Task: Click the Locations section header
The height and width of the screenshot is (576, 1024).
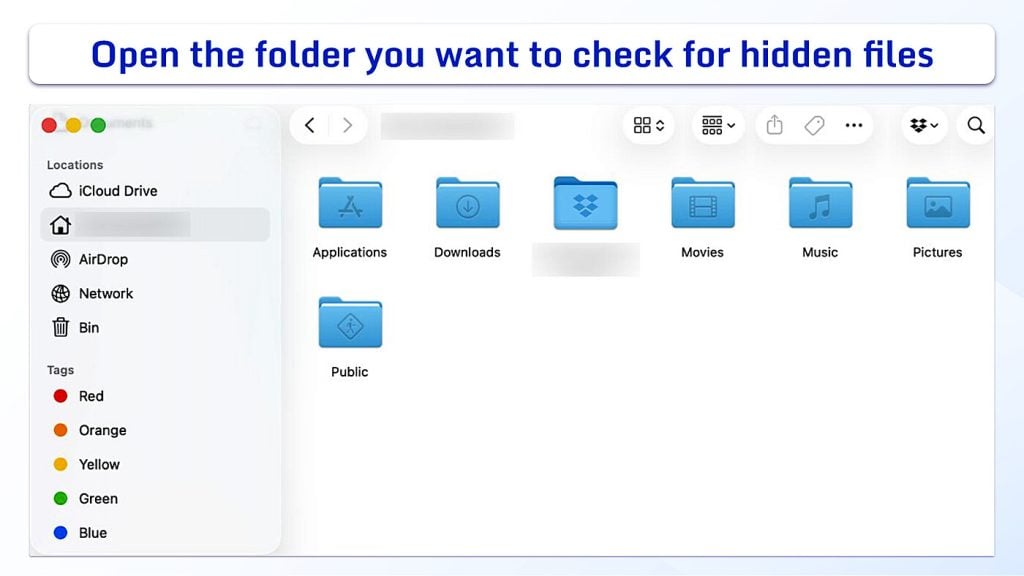Action: (75, 165)
